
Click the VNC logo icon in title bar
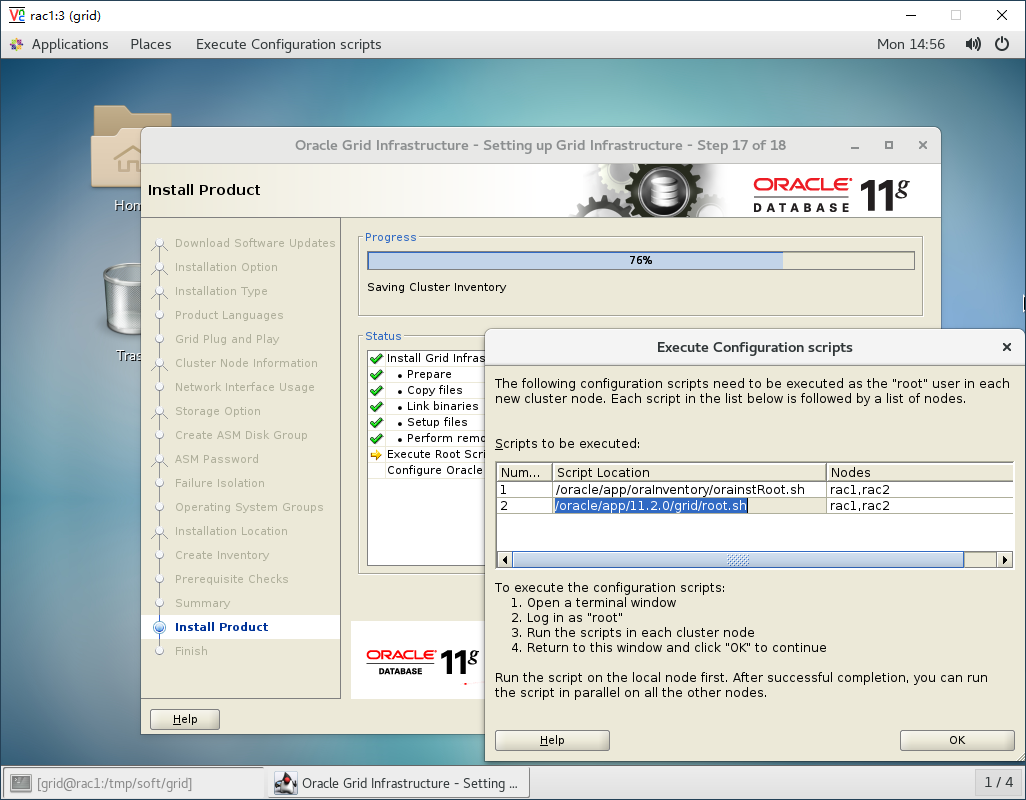tap(16, 15)
